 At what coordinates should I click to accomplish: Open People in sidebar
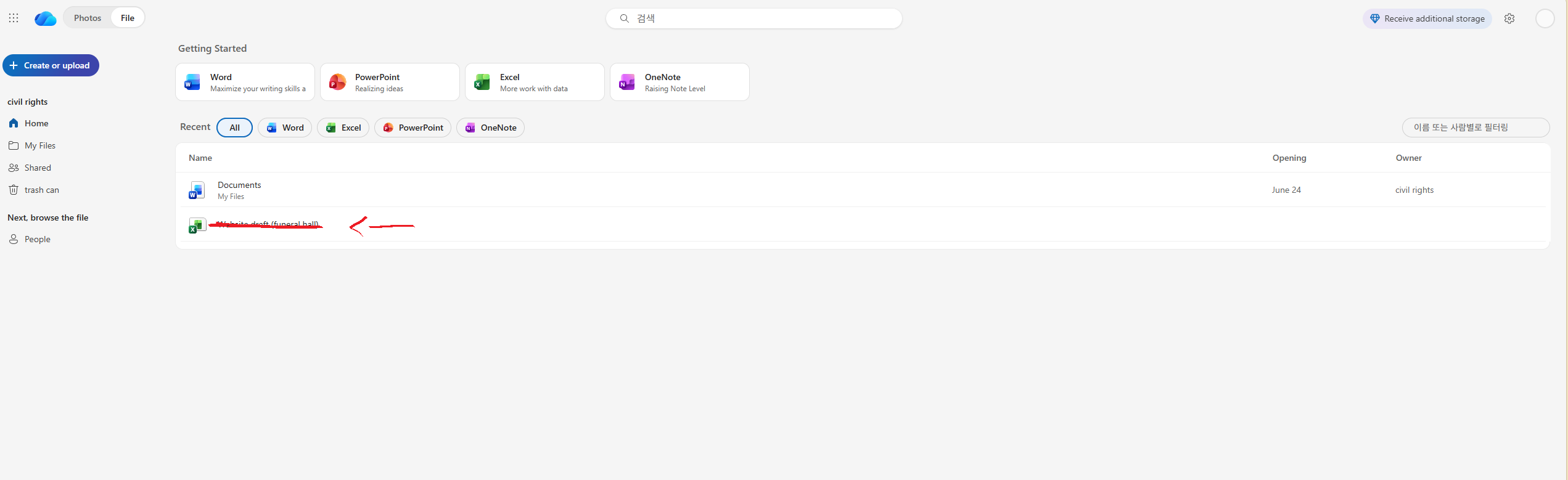[x=38, y=239]
